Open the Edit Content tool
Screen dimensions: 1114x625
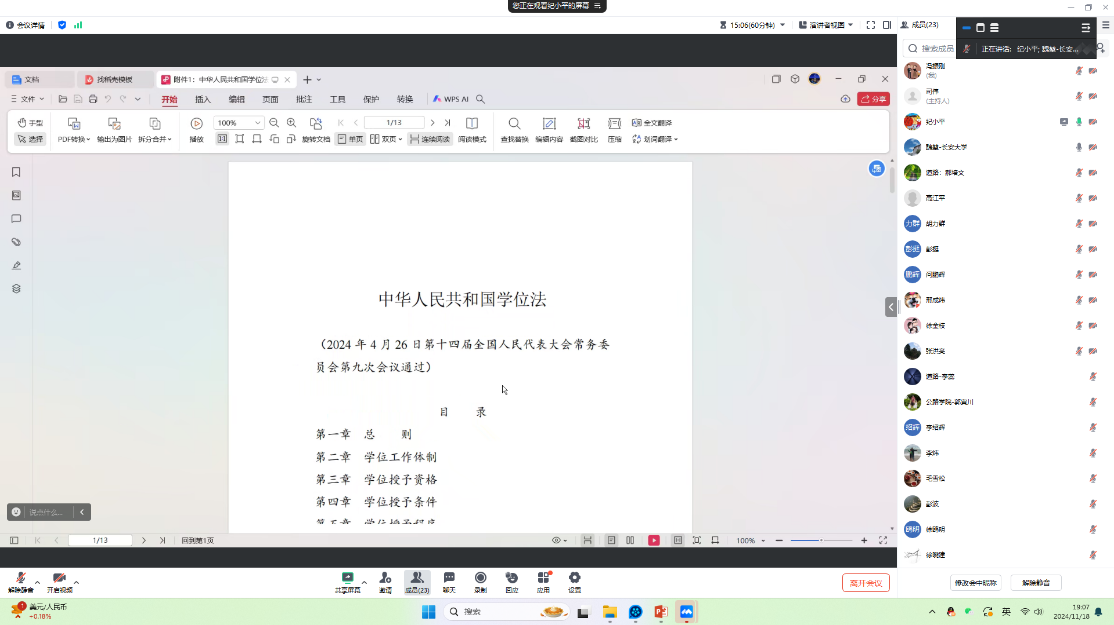coord(549,123)
